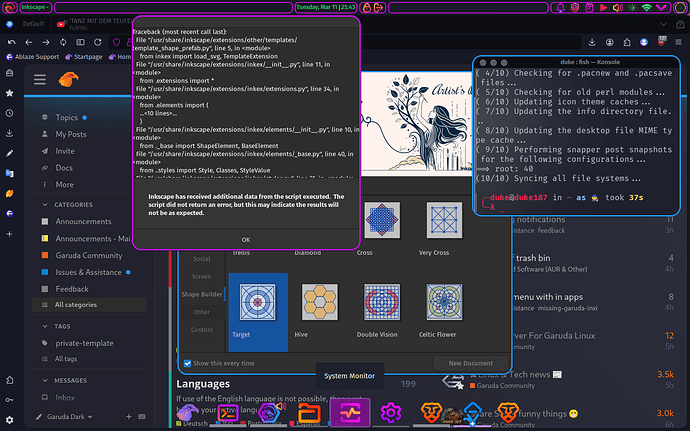The height and width of the screenshot is (431, 690).
Task: Click the lock screen icon in top panel
Action: tap(367, 7)
